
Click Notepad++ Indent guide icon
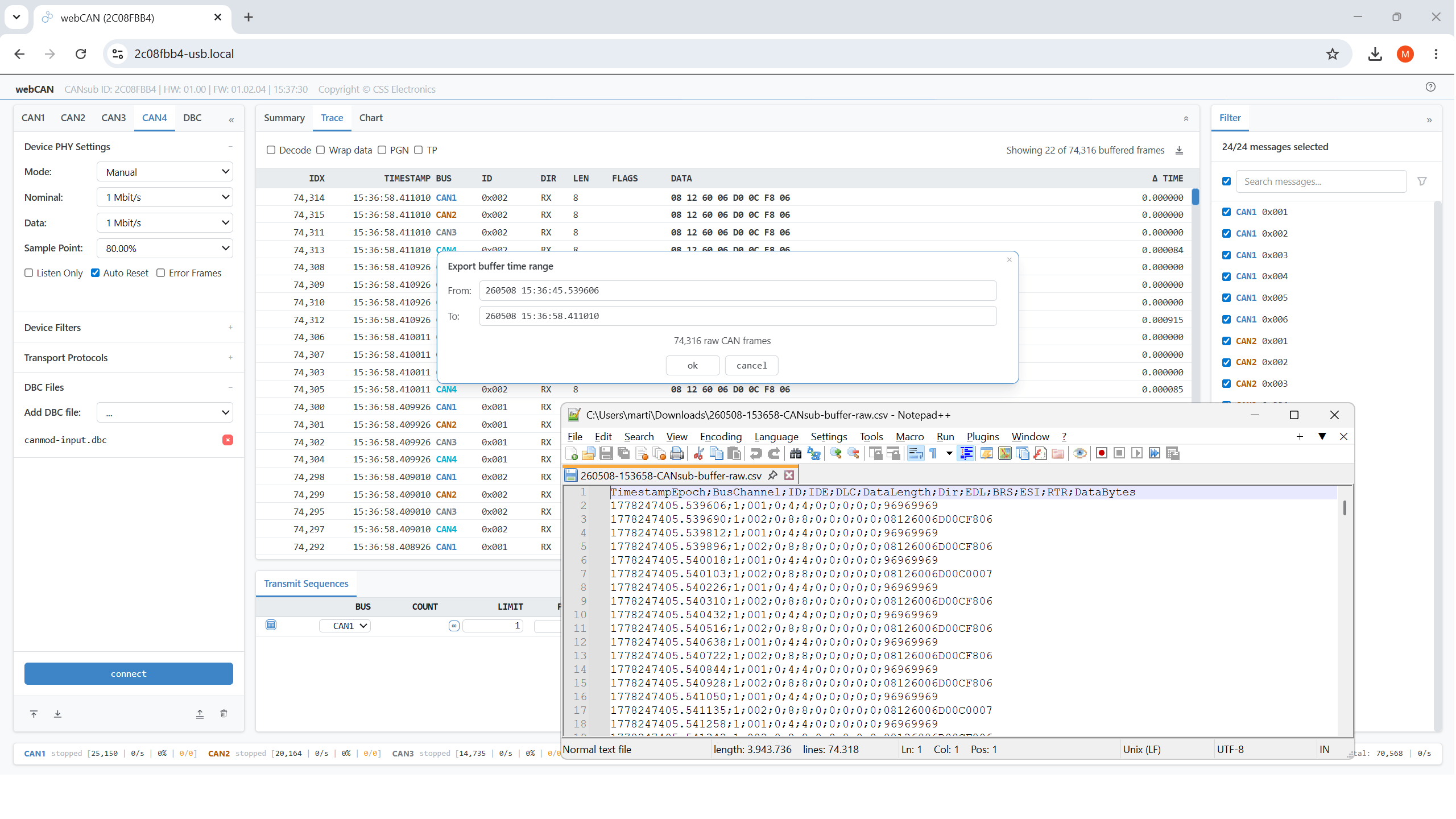click(966, 453)
